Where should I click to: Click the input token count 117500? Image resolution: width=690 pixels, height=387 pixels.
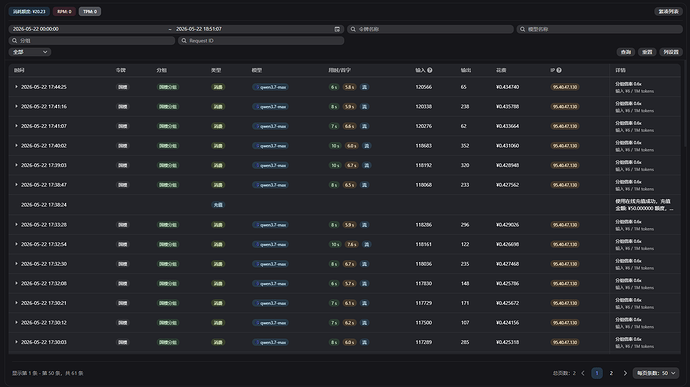423,323
